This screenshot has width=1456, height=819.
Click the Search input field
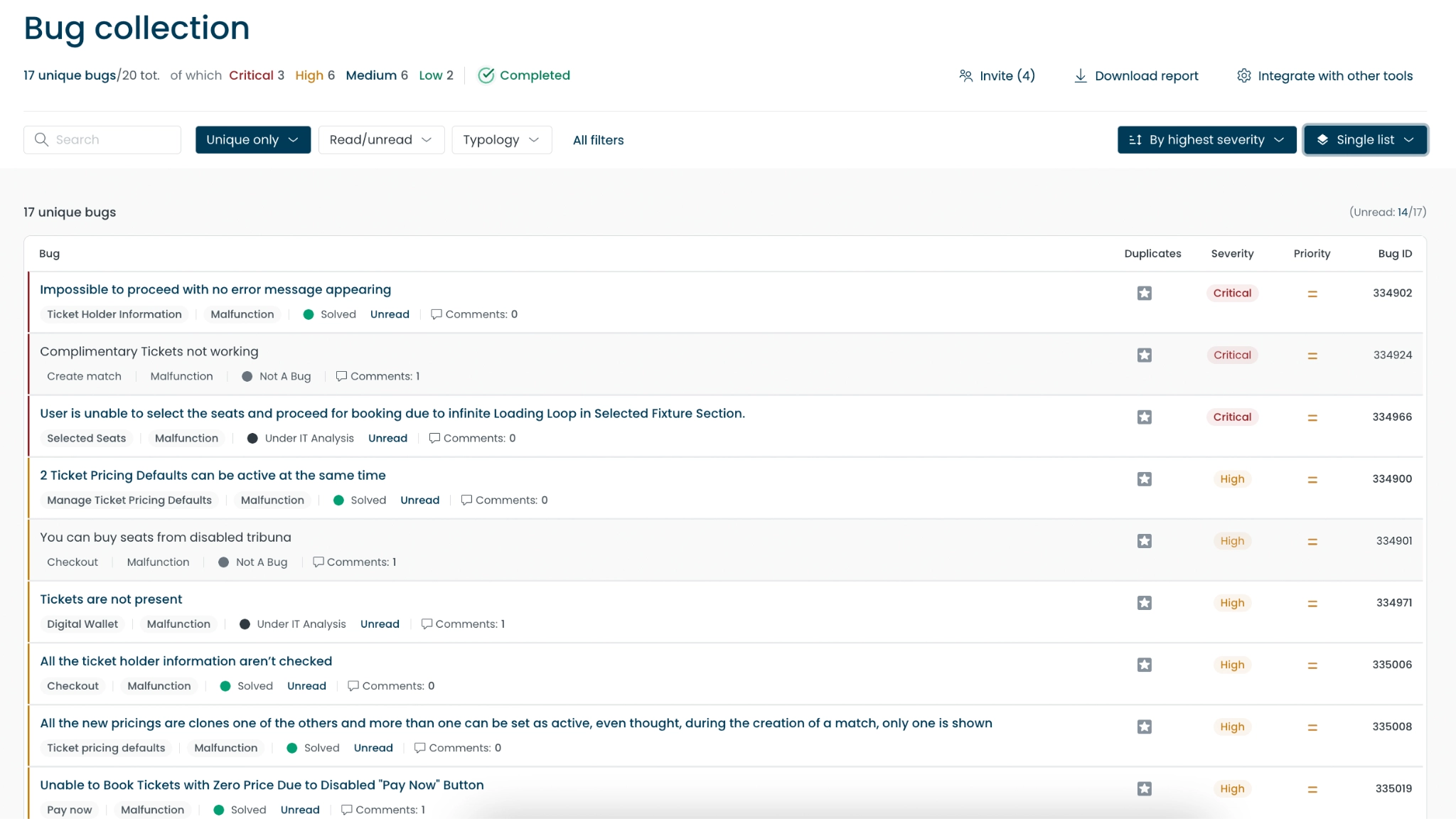pyautogui.click(x=114, y=139)
